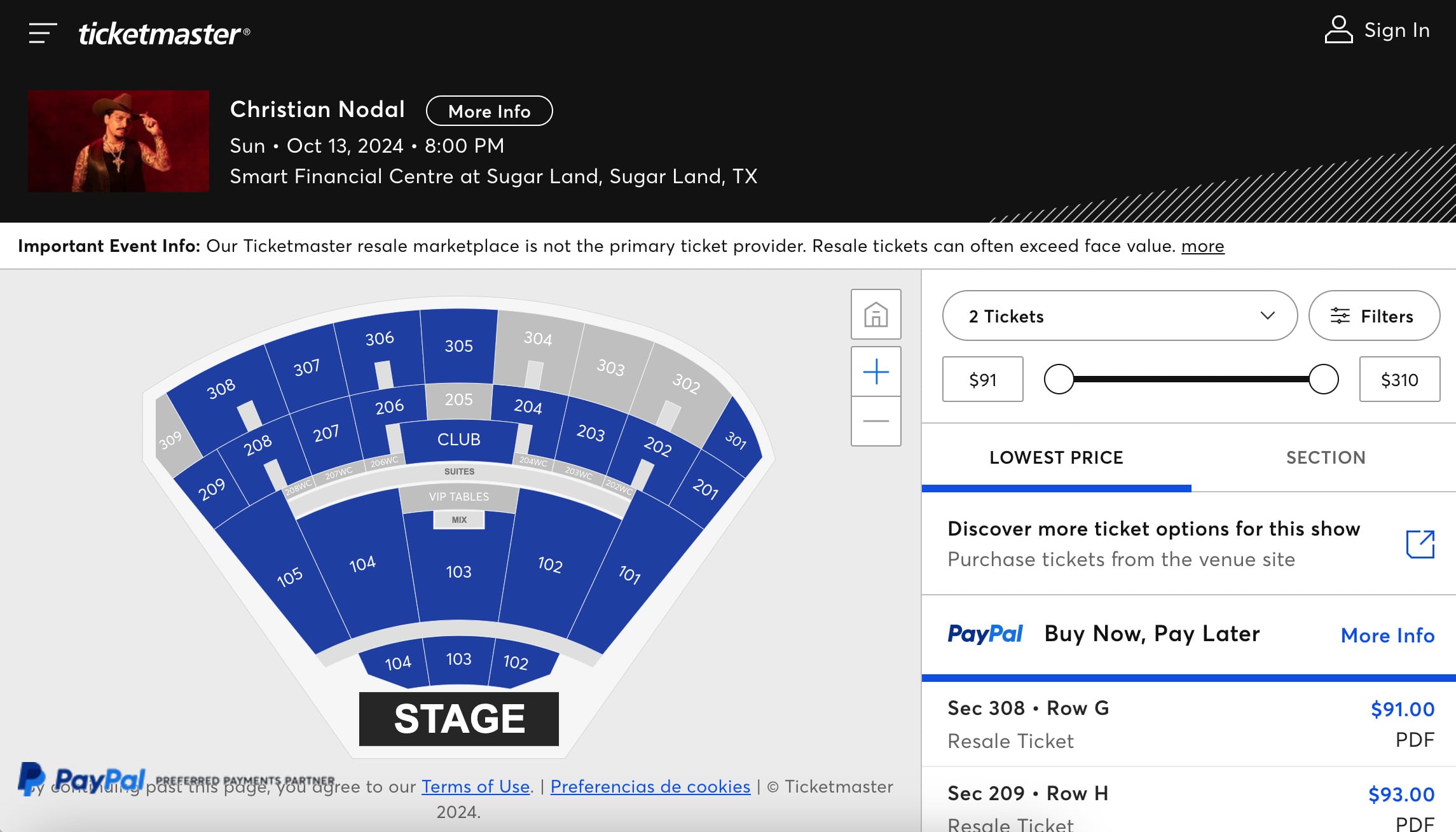
Task: Select section 103 on seat map
Action: [458, 572]
